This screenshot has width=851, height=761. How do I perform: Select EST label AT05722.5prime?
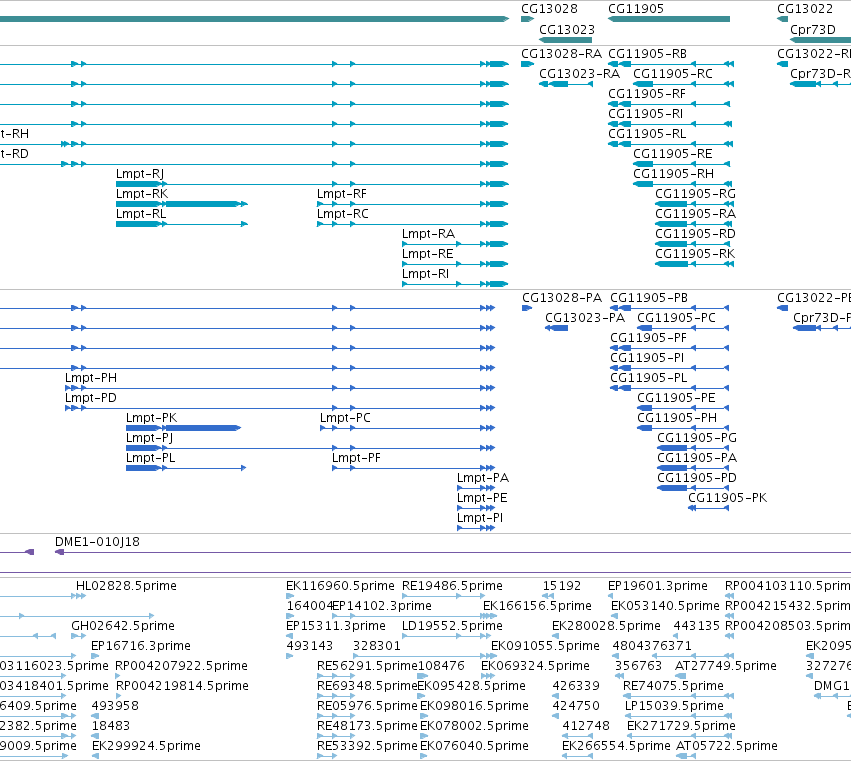(727, 746)
